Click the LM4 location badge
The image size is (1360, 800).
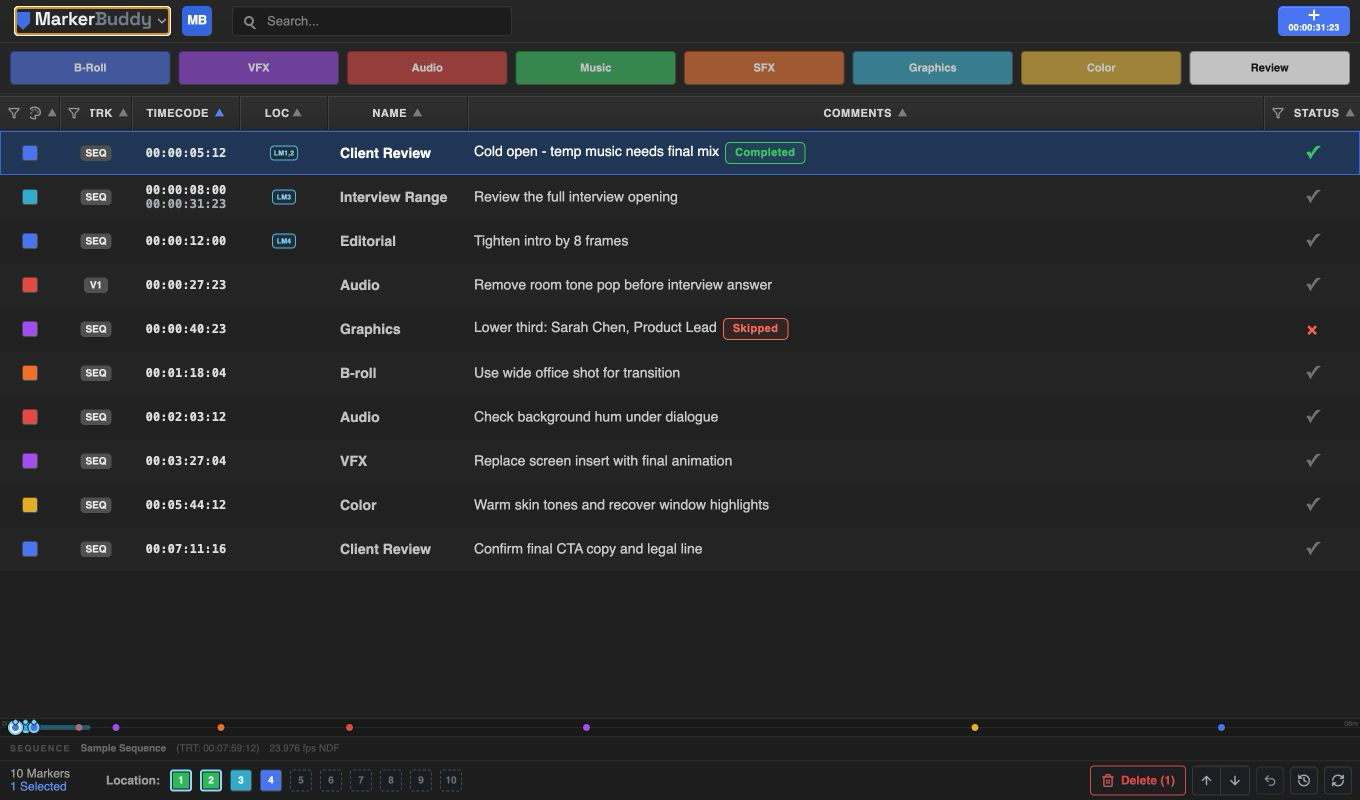tap(284, 241)
